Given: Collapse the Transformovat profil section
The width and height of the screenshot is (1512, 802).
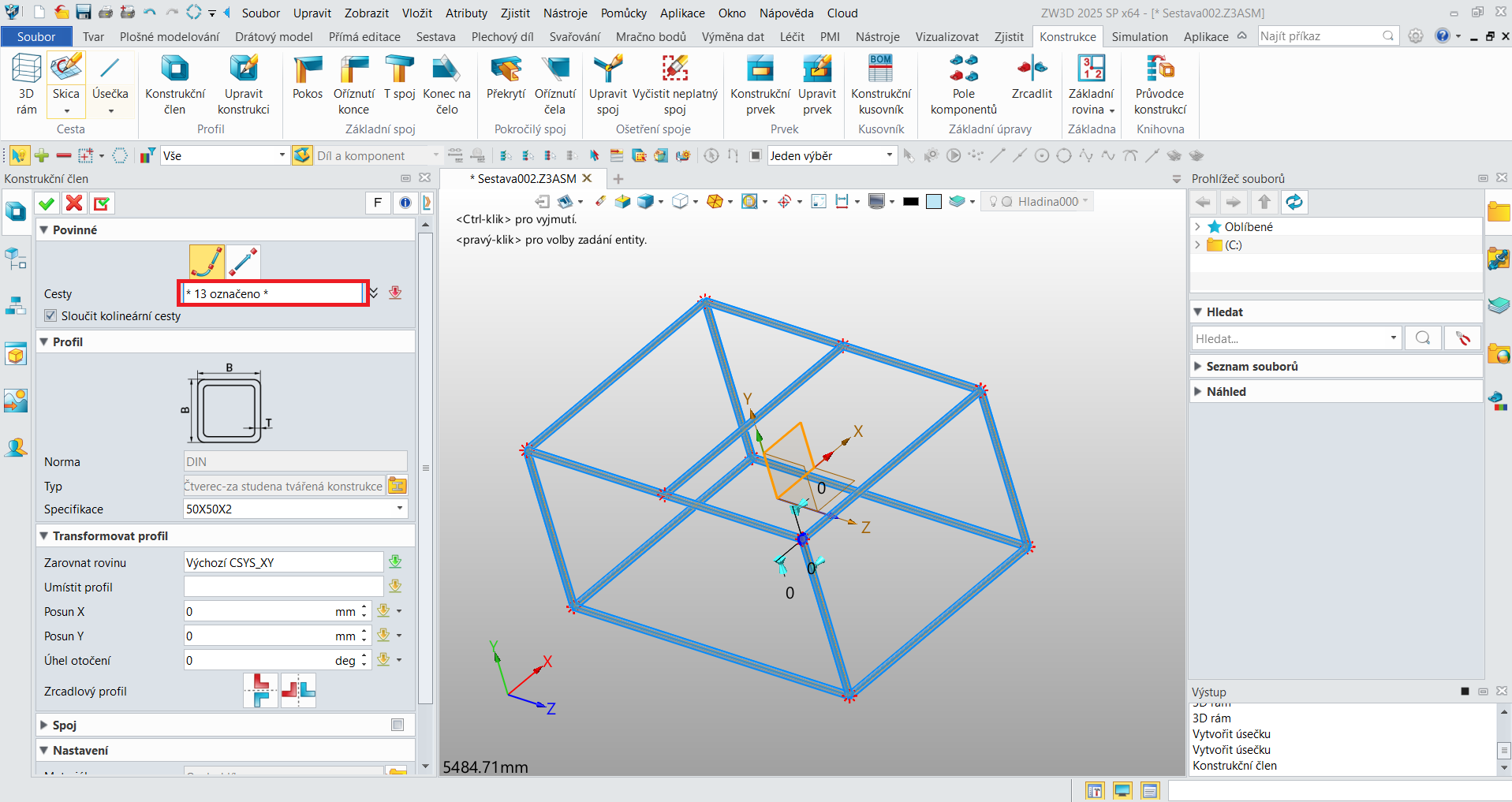Looking at the screenshot, I should click(44, 535).
